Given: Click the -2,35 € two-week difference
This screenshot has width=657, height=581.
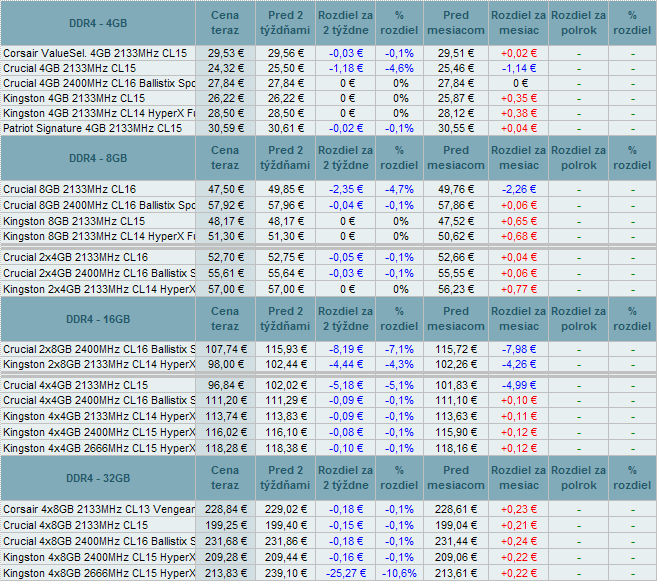Looking at the screenshot, I should (x=346, y=189).
